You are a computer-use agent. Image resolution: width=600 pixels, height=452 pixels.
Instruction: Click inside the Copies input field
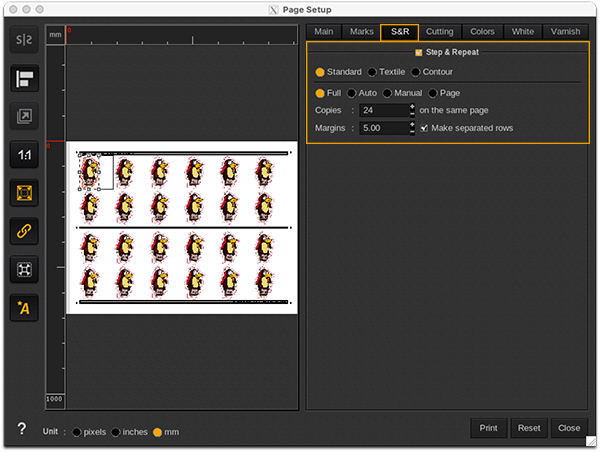[x=383, y=110]
